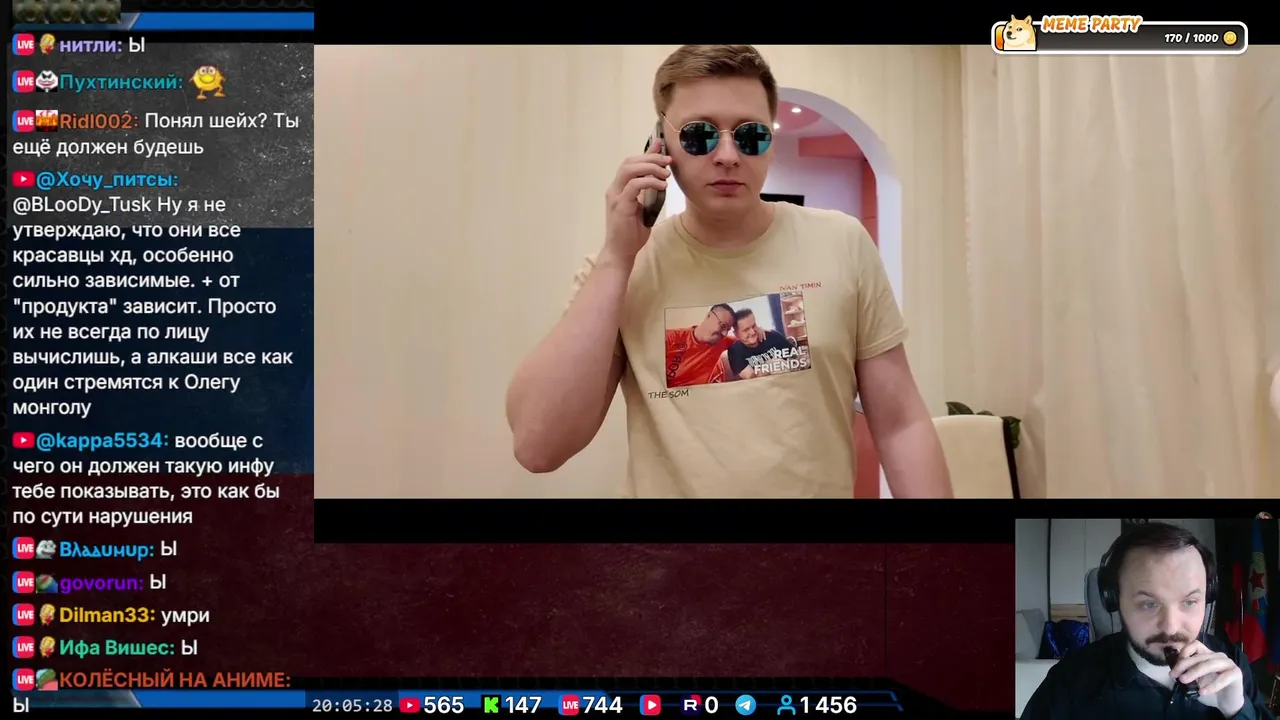Viewport: 1280px width, 720px height.
Task: Click the streamer webcam feed
Action: (1147, 619)
